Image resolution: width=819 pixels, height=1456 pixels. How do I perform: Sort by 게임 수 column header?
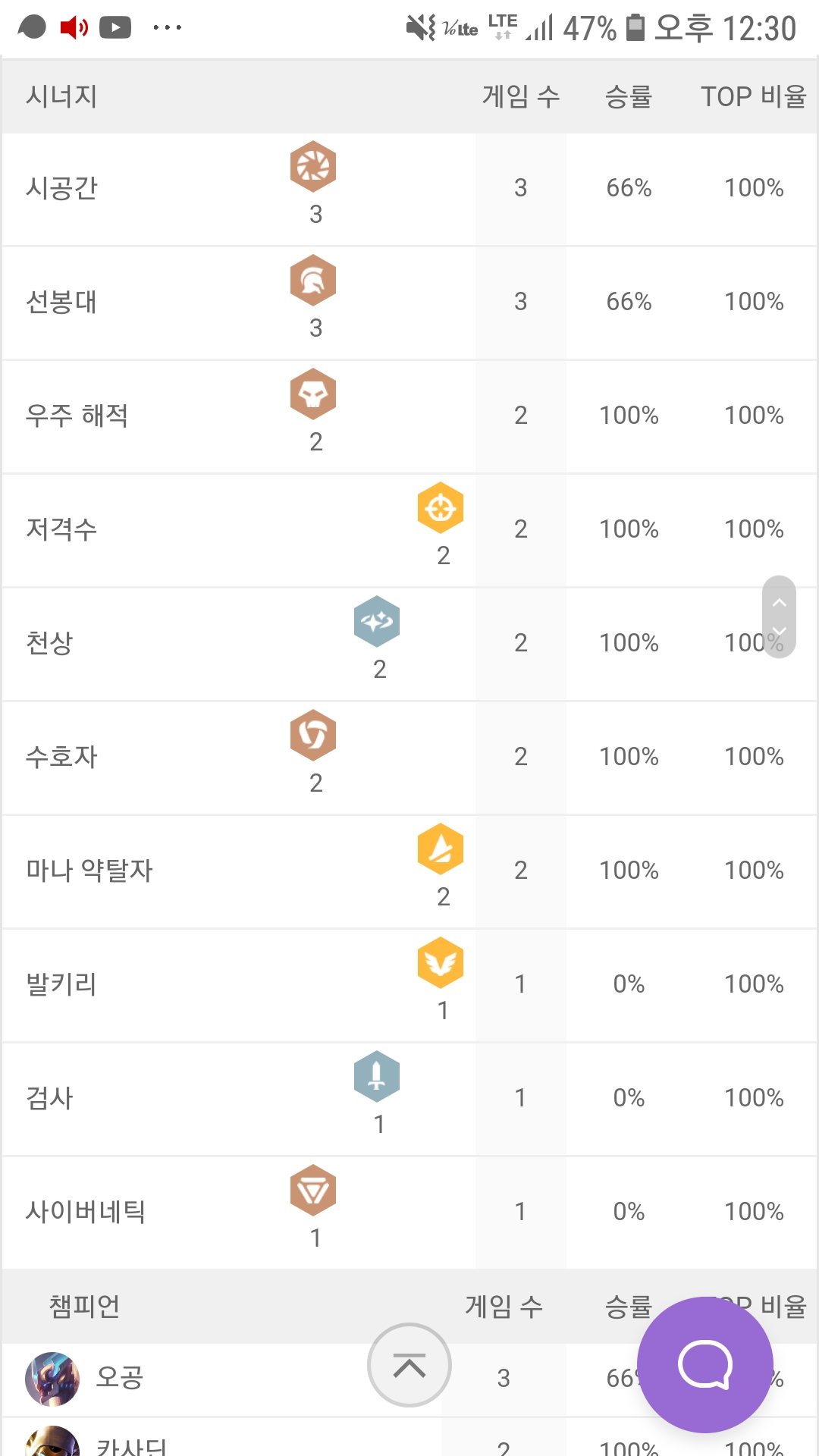pyautogui.click(x=521, y=96)
